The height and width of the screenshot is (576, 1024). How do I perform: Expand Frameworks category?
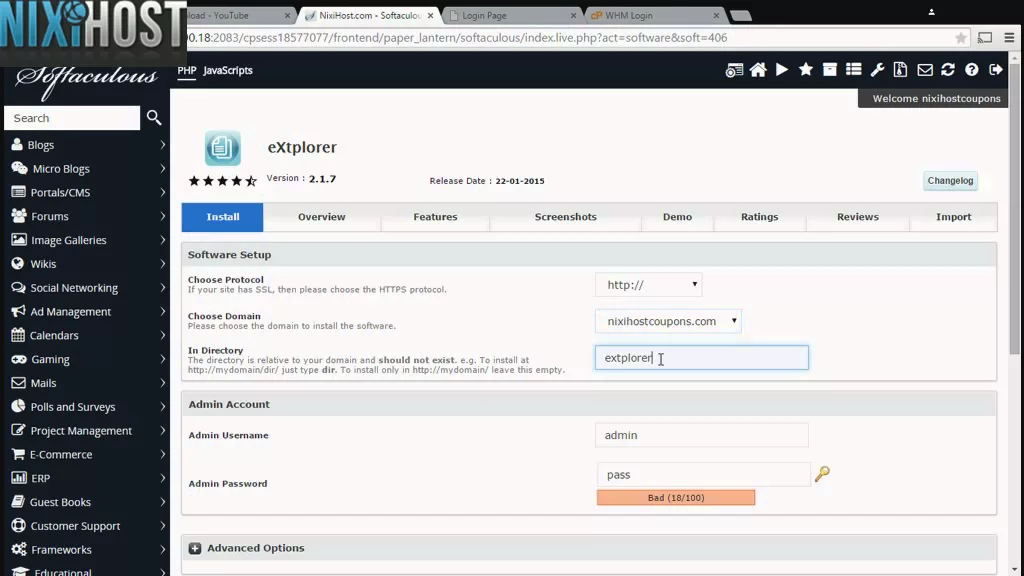pos(88,550)
